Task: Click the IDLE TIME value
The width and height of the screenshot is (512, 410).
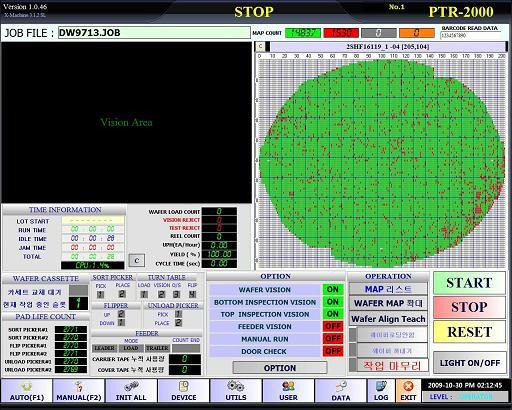Action: pos(93,238)
